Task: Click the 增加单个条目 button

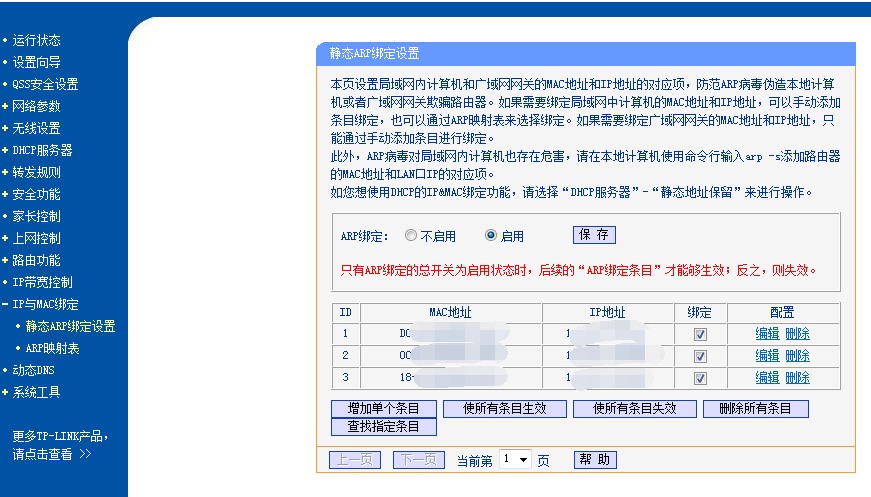Action: pyautogui.click(x=383, y=409)
